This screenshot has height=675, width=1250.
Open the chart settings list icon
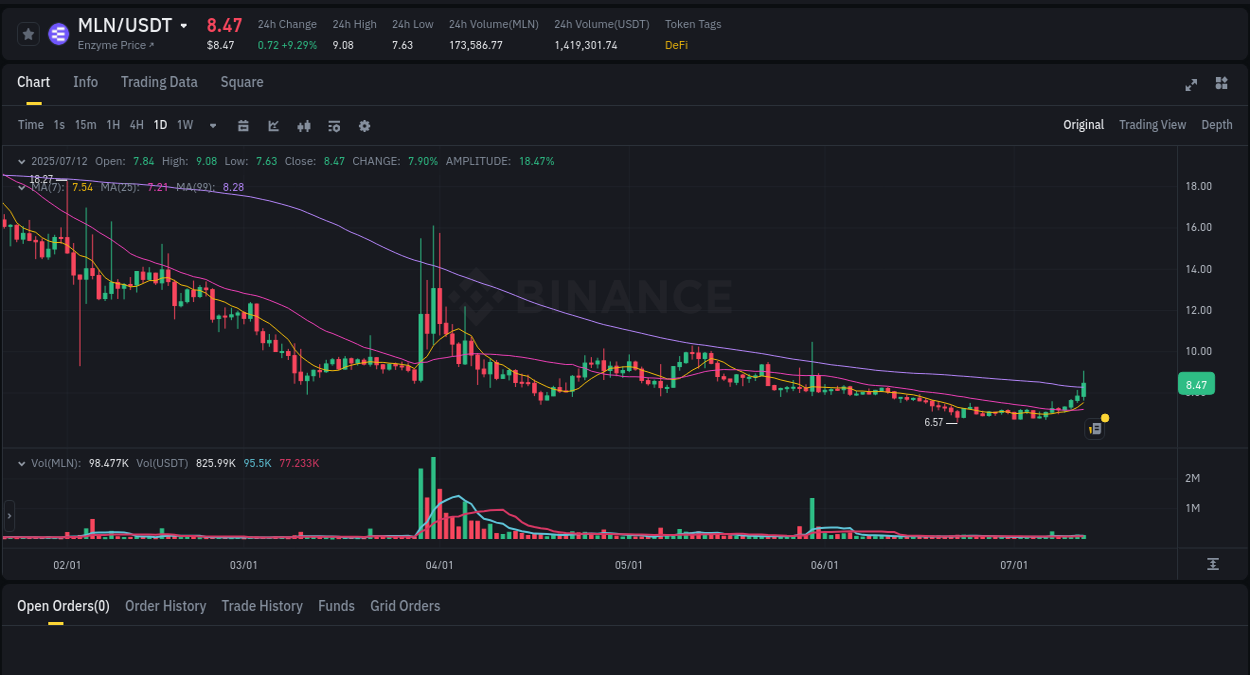pyautogui.click(x=333, y=126)
